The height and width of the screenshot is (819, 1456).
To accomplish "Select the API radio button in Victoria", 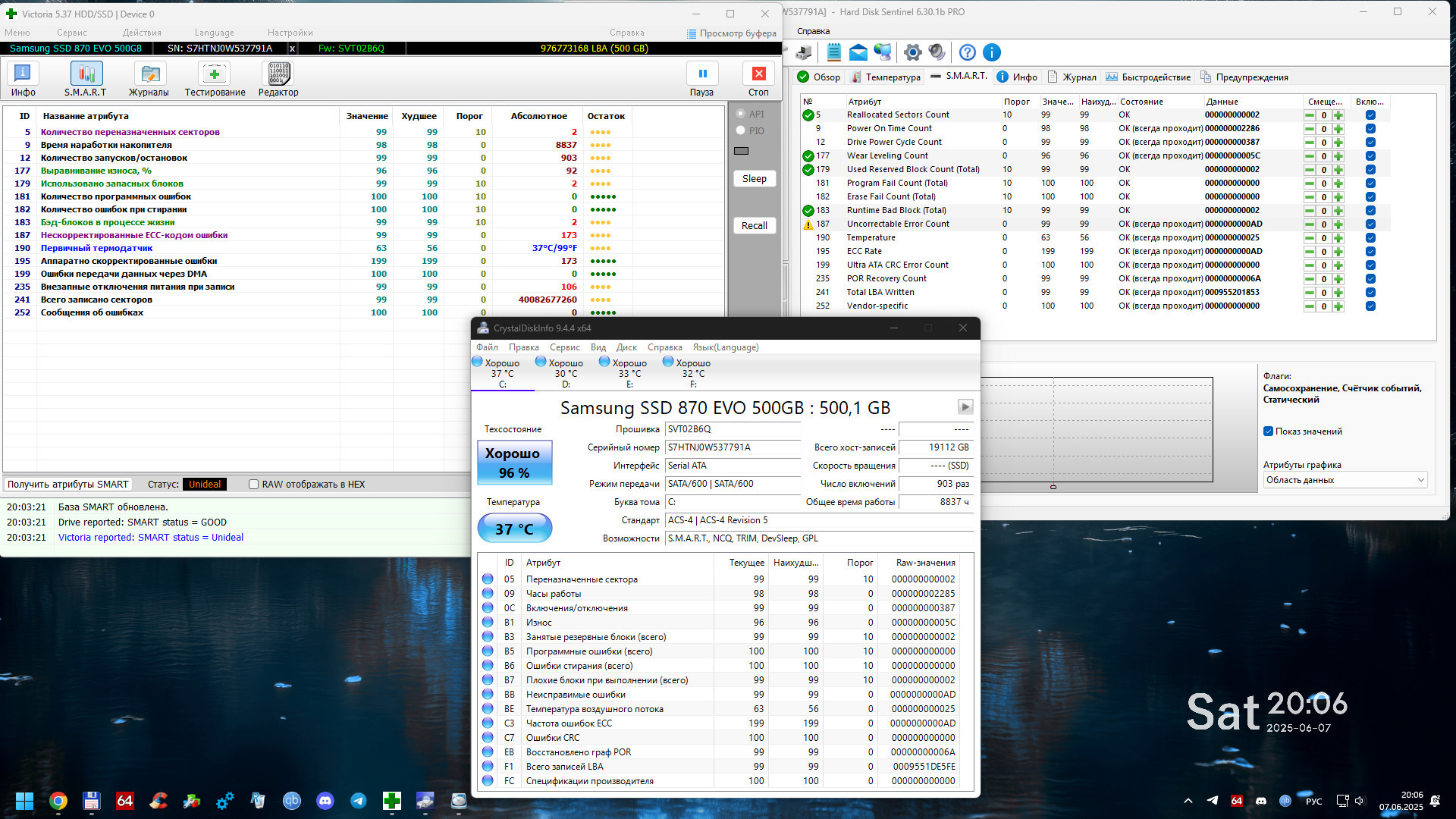I will pyautogui.click(x=740, y=114).
